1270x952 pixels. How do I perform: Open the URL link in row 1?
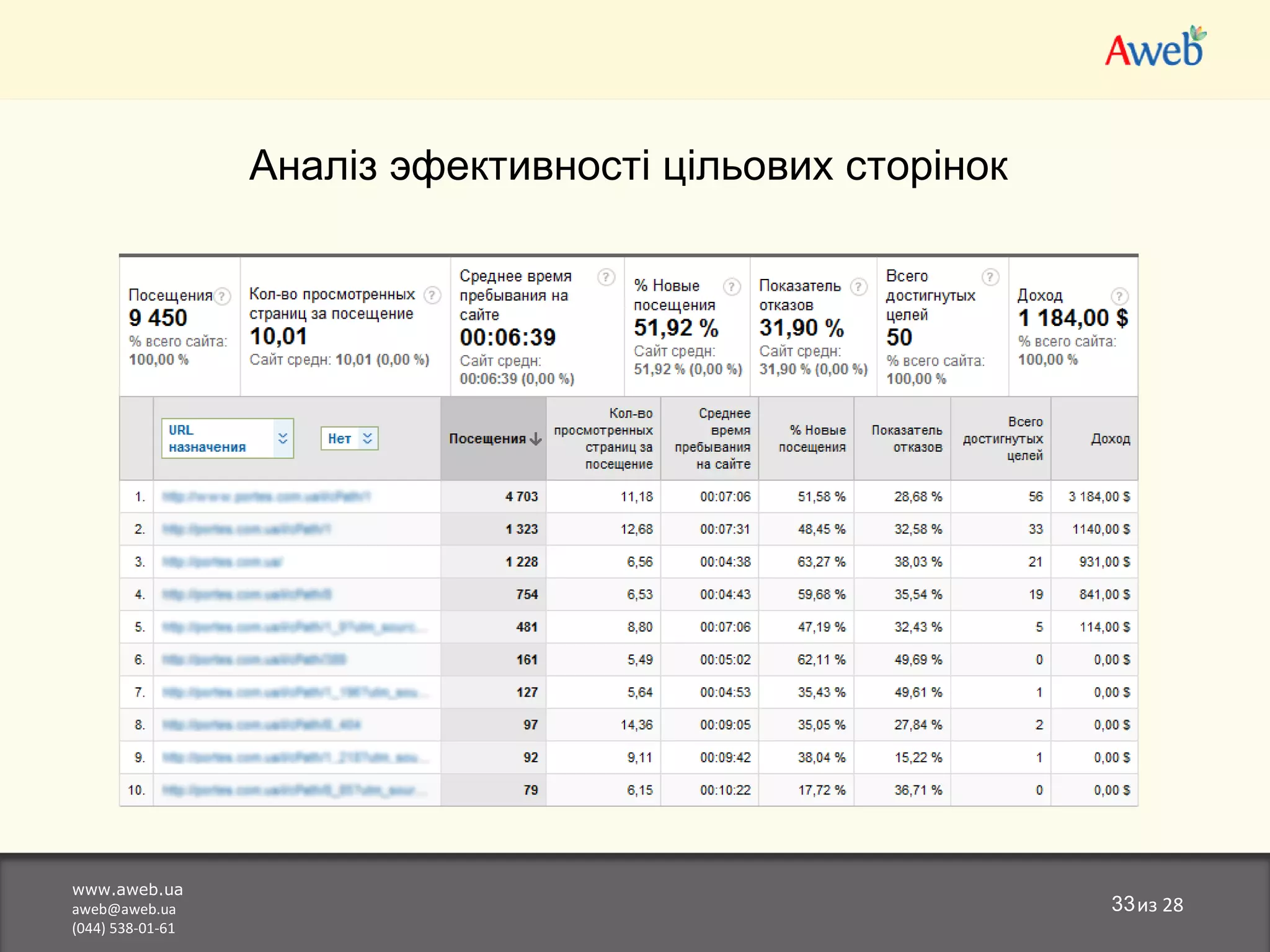[267, 496]
